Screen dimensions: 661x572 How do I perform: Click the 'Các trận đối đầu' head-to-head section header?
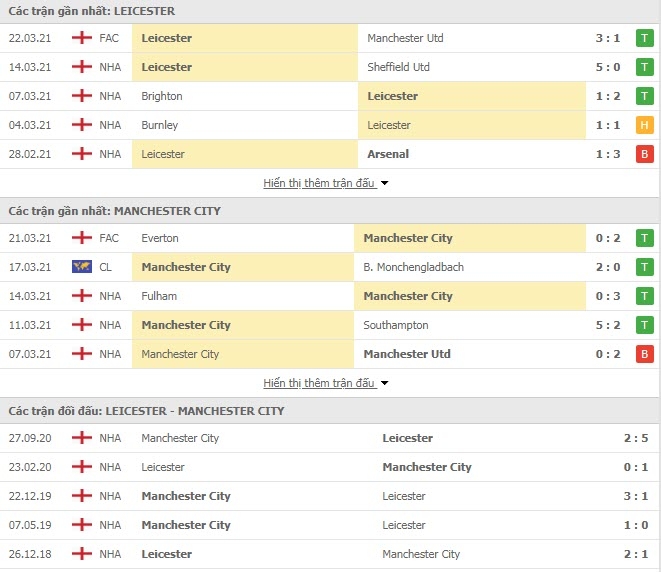click(x=146, y=411)
